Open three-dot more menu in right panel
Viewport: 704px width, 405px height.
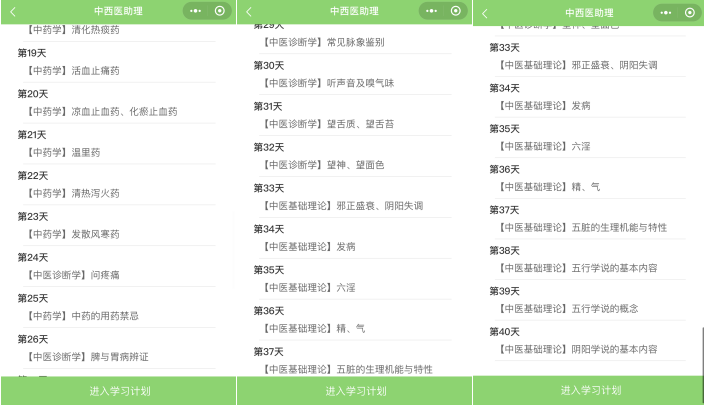pyautogui.click(x=668, y=11)
